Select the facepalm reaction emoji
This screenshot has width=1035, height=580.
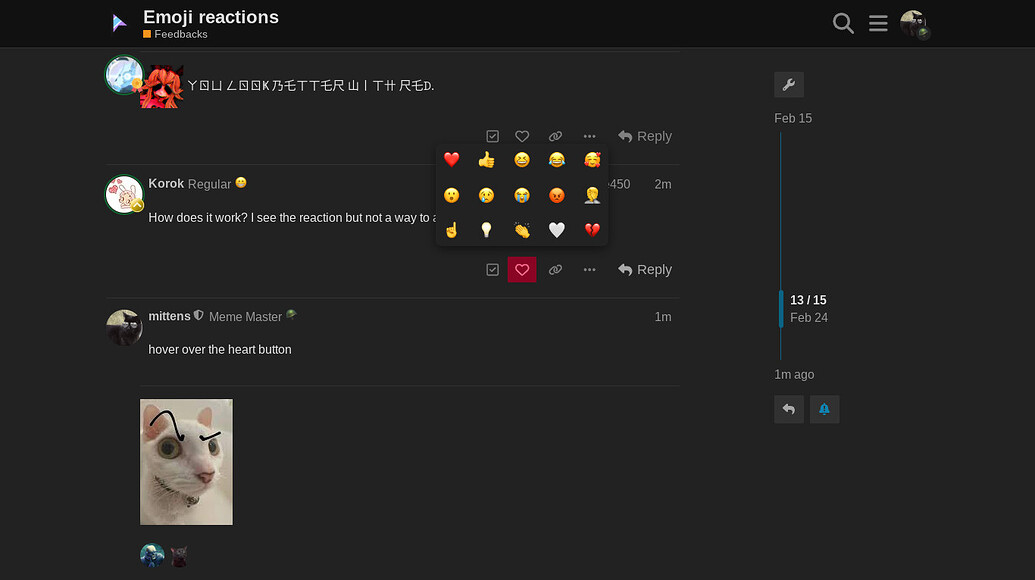point(592,195)
